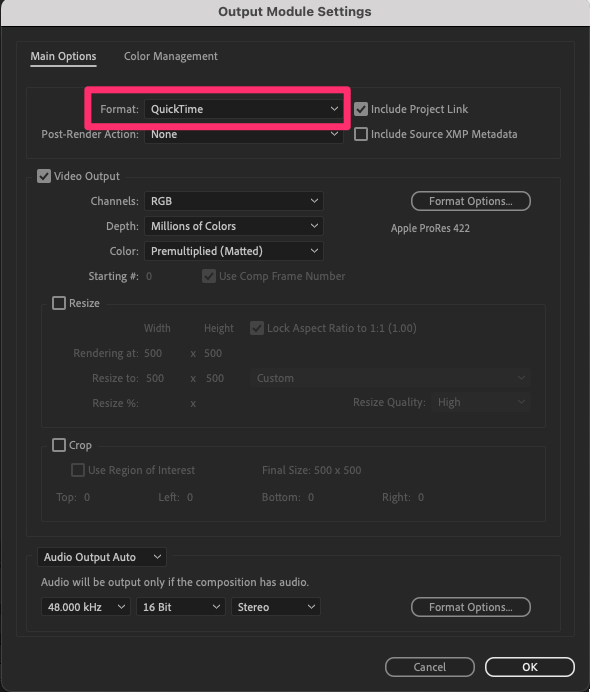Open the Depth Millions of Colors dropdown
The image size is (590, 692).
234,226
